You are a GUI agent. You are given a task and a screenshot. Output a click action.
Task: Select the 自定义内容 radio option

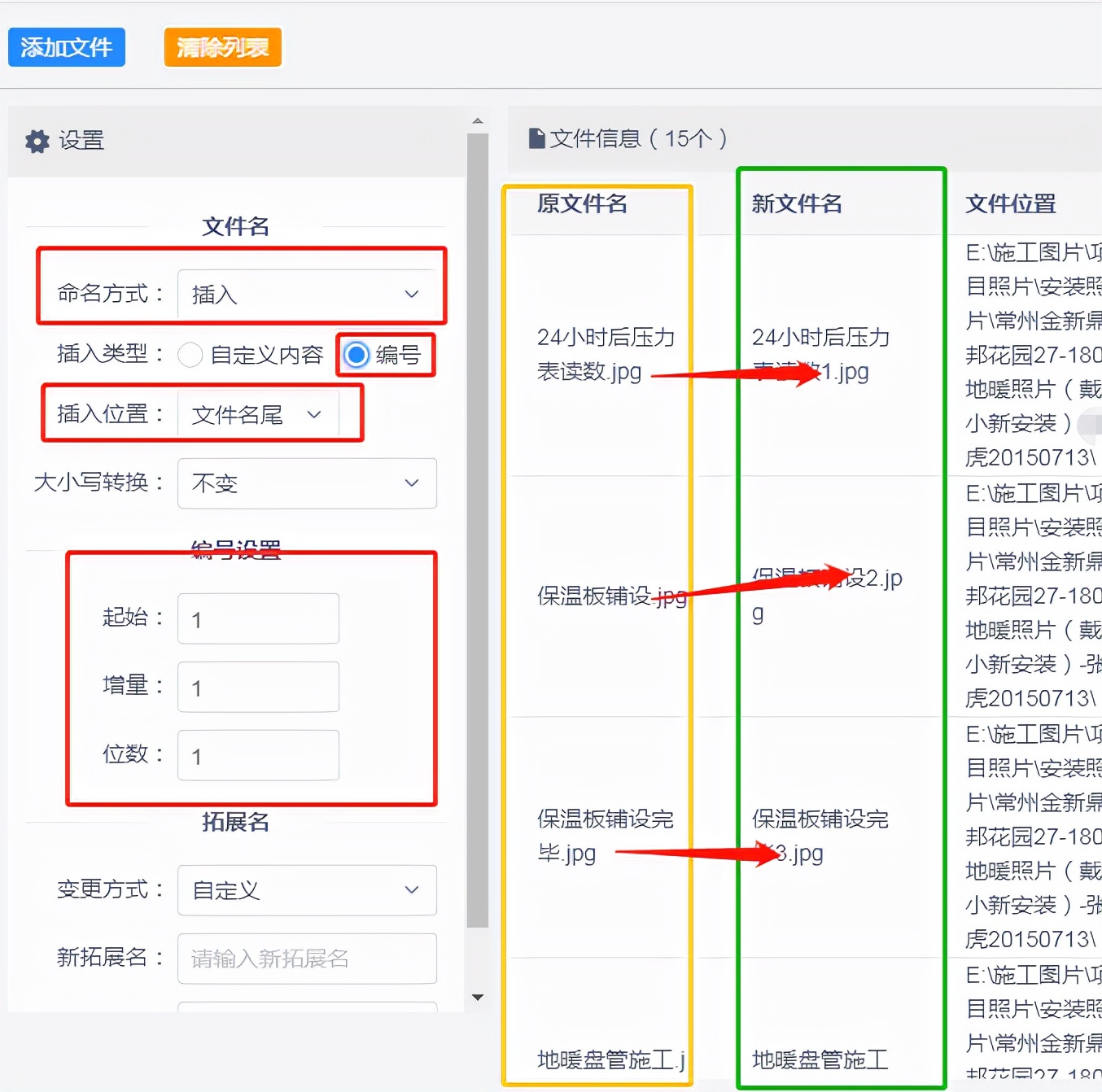pyautogui.click(x=190, y=355)
